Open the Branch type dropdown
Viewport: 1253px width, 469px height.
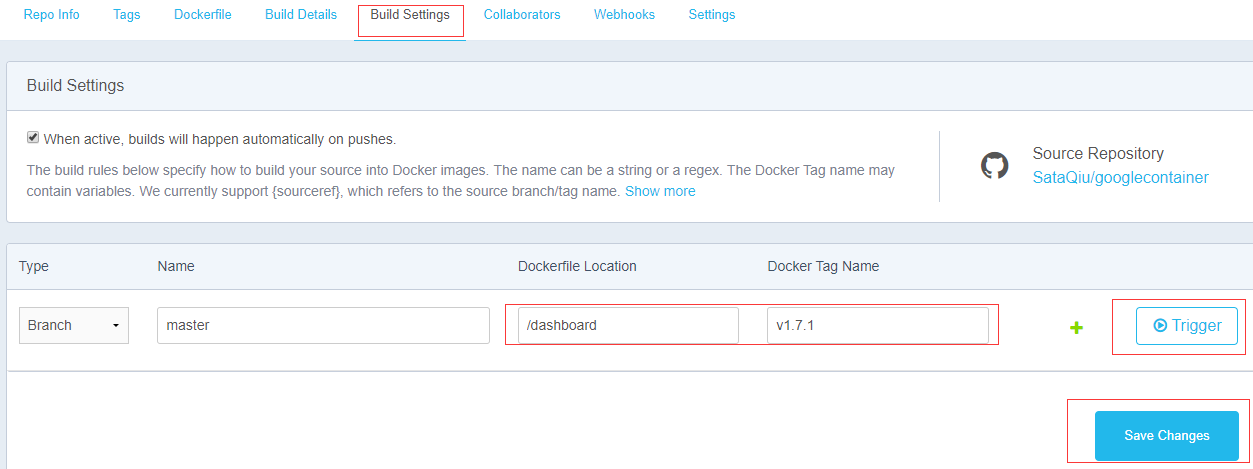pyautogui.click(x=74, y=325)
